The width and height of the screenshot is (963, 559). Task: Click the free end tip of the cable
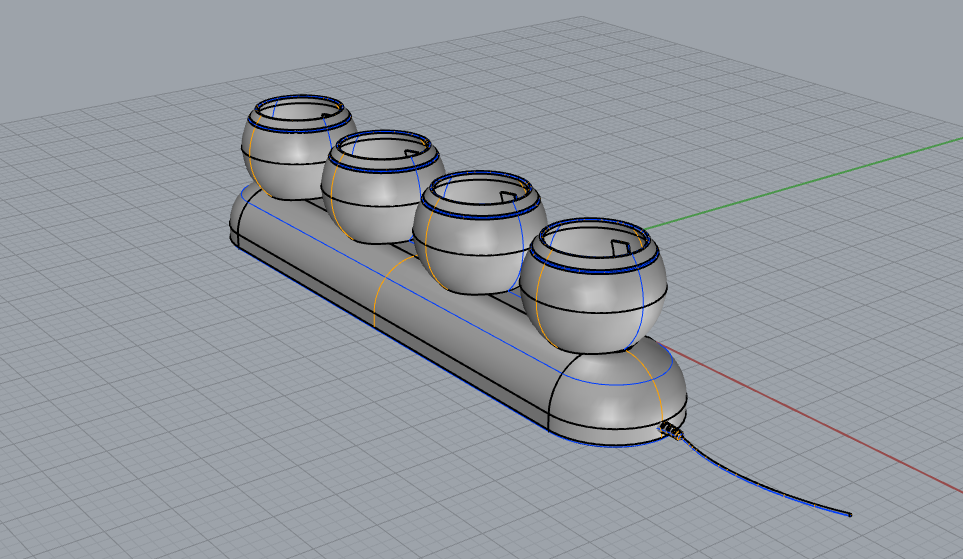(849, 514)
